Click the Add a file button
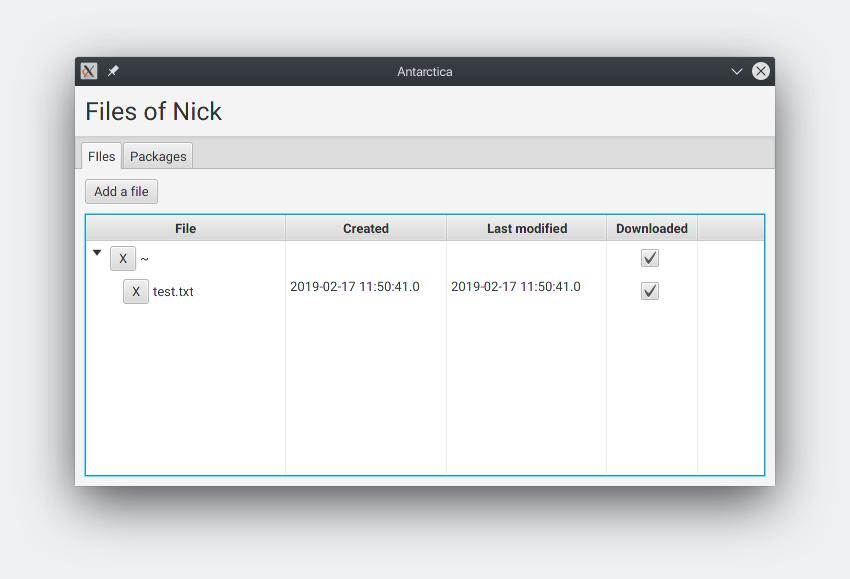The width and height of the screenshot is (850, 579). coord(121,191)
